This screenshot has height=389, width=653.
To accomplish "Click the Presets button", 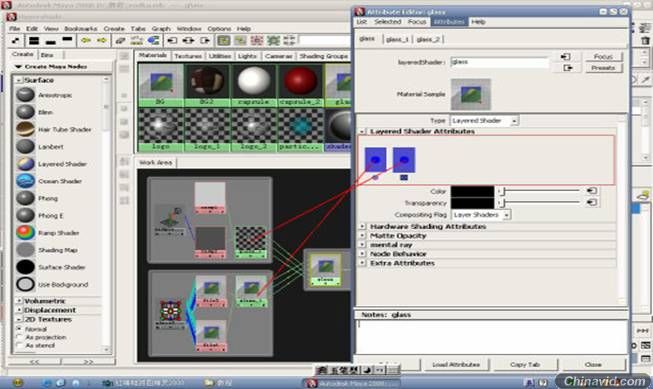I will pyautogui.click(x=603, y=67).
